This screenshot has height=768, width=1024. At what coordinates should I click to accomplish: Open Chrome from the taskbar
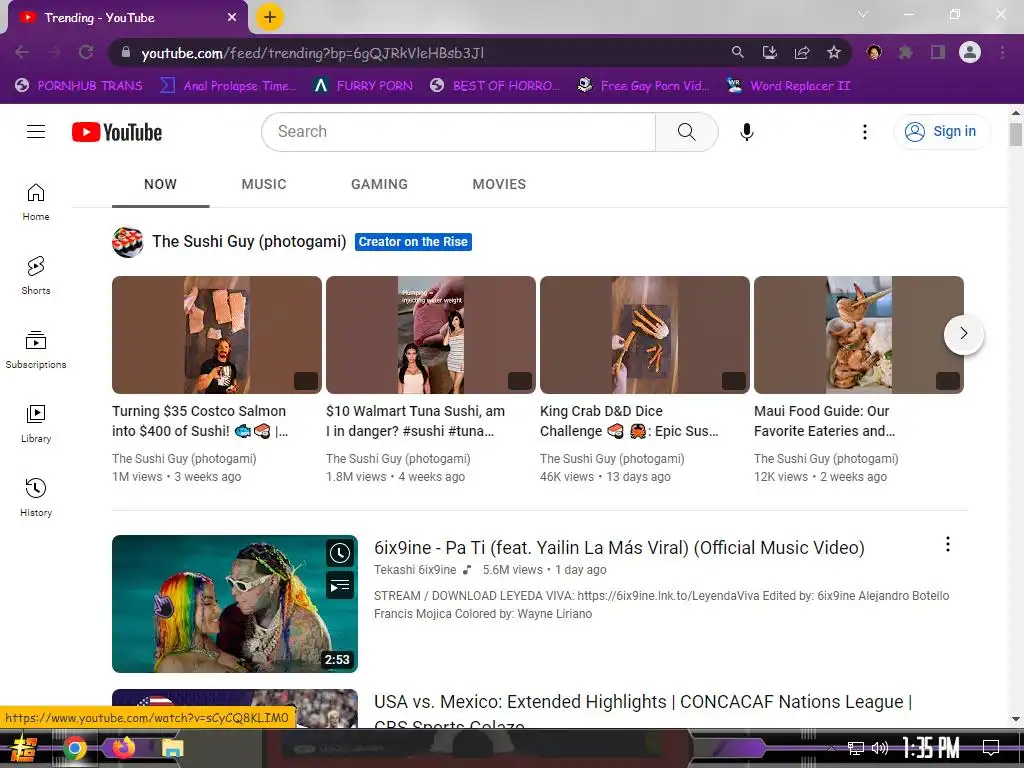pos(74,748)
